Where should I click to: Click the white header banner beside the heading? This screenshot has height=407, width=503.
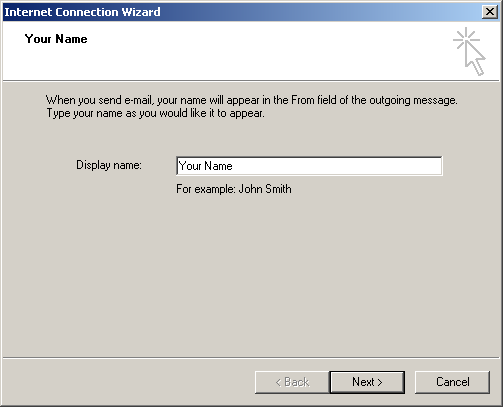tap(267, 50)
